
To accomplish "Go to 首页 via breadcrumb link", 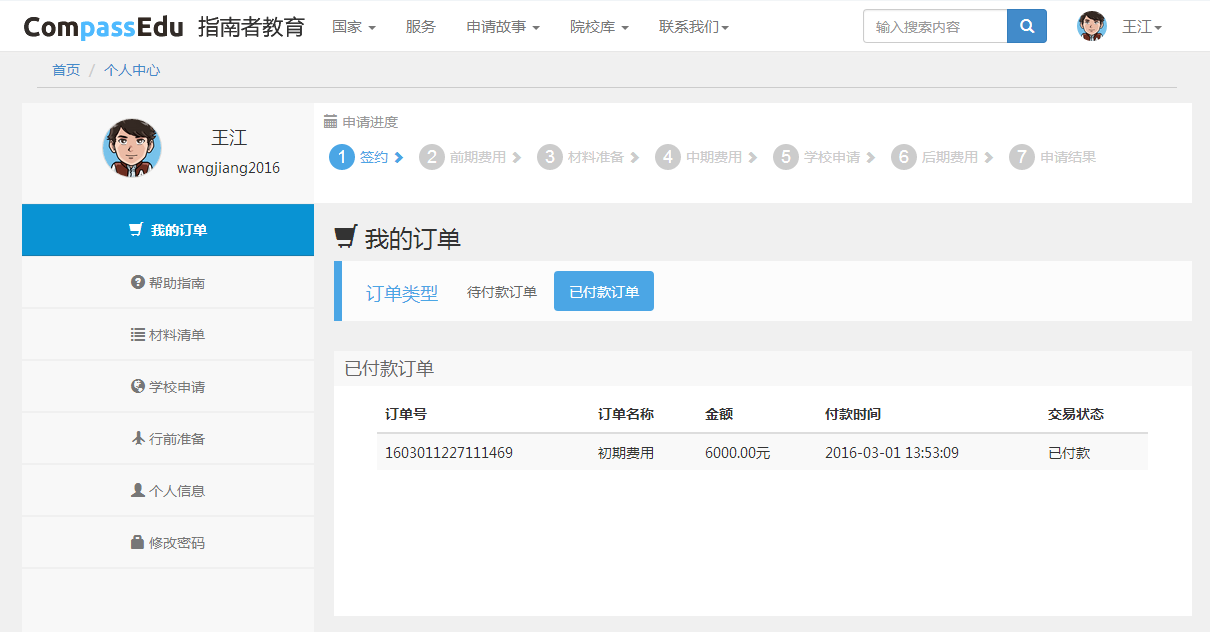I will pyautogui.click(x=66, y=70).
